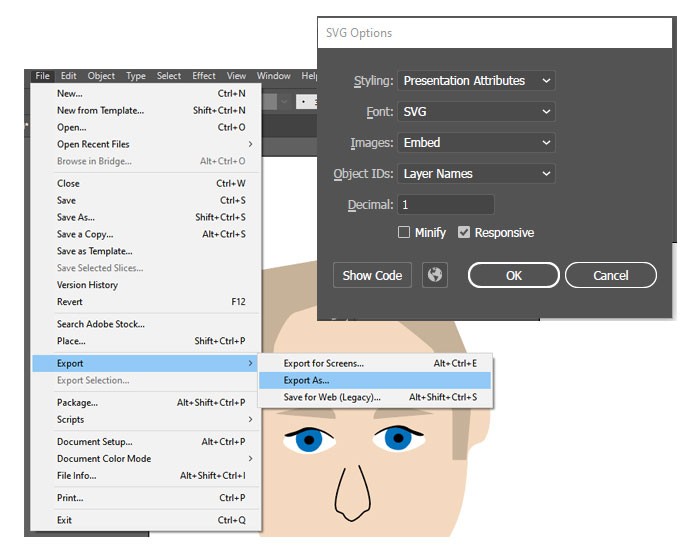The width and height of the screenshot is (689, 557).
Task: Open the Object IDs dropdown
Action: pyautogui.click(x=476, y=174)
